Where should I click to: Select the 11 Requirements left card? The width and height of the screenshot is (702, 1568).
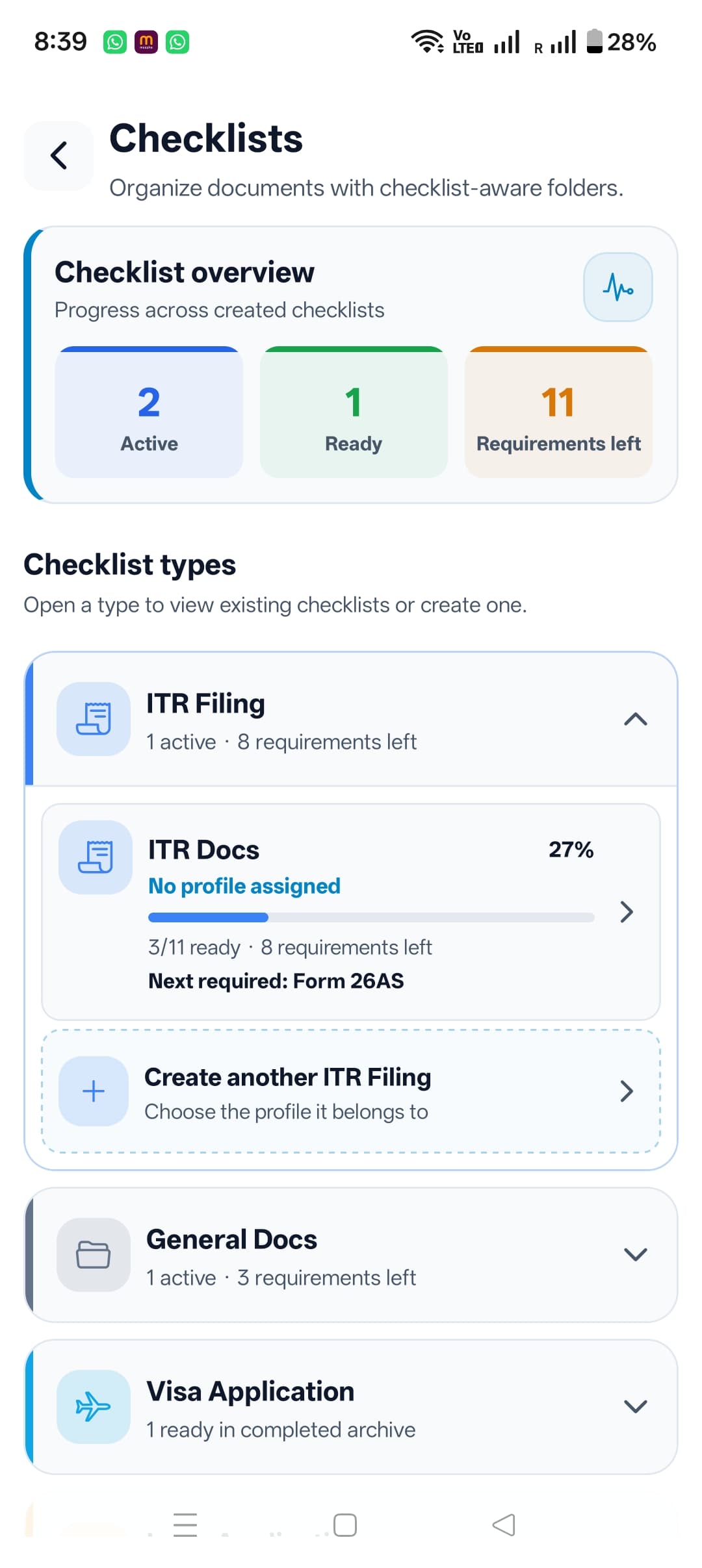pos(558,412)
